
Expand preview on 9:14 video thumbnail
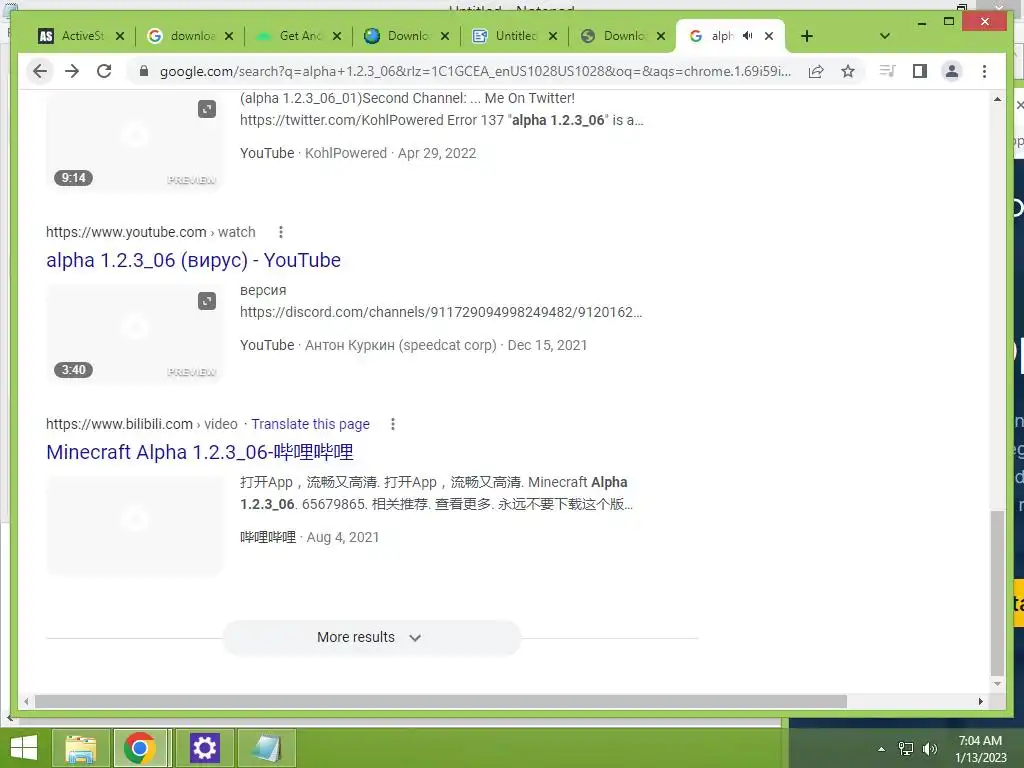207,109
